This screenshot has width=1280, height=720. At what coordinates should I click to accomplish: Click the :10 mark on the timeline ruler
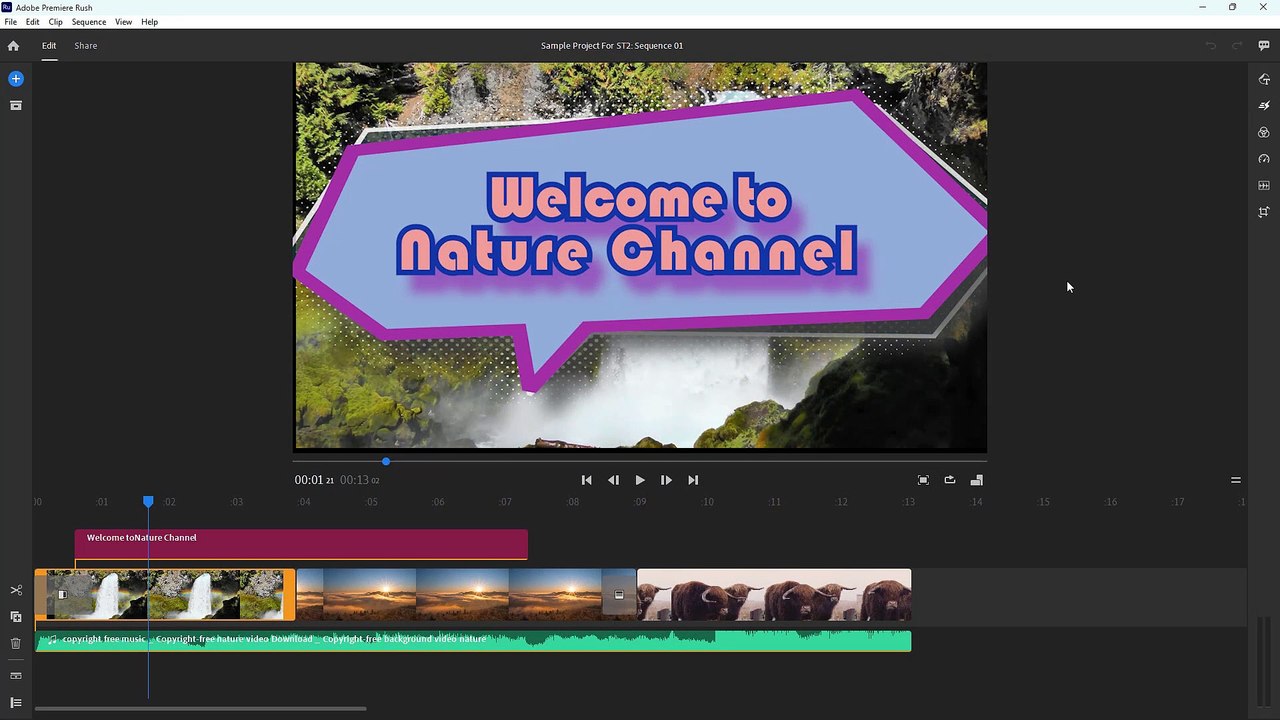click(x=707, y=502)
